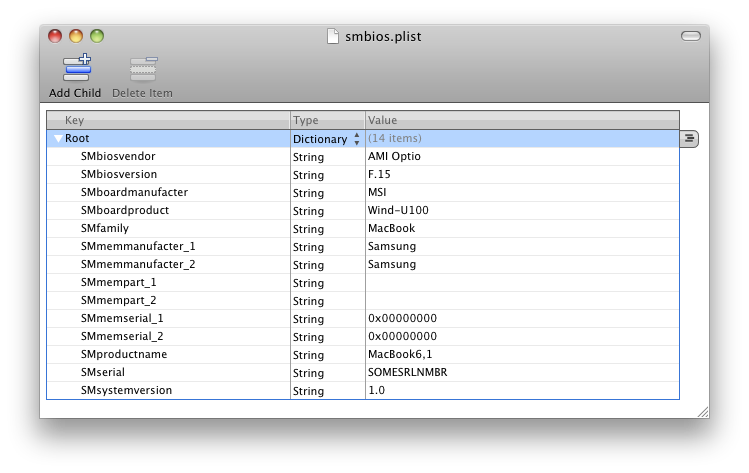Click the Wind-U100 value
The height and width of the screenshot is (473, 749).
(398, 210)
